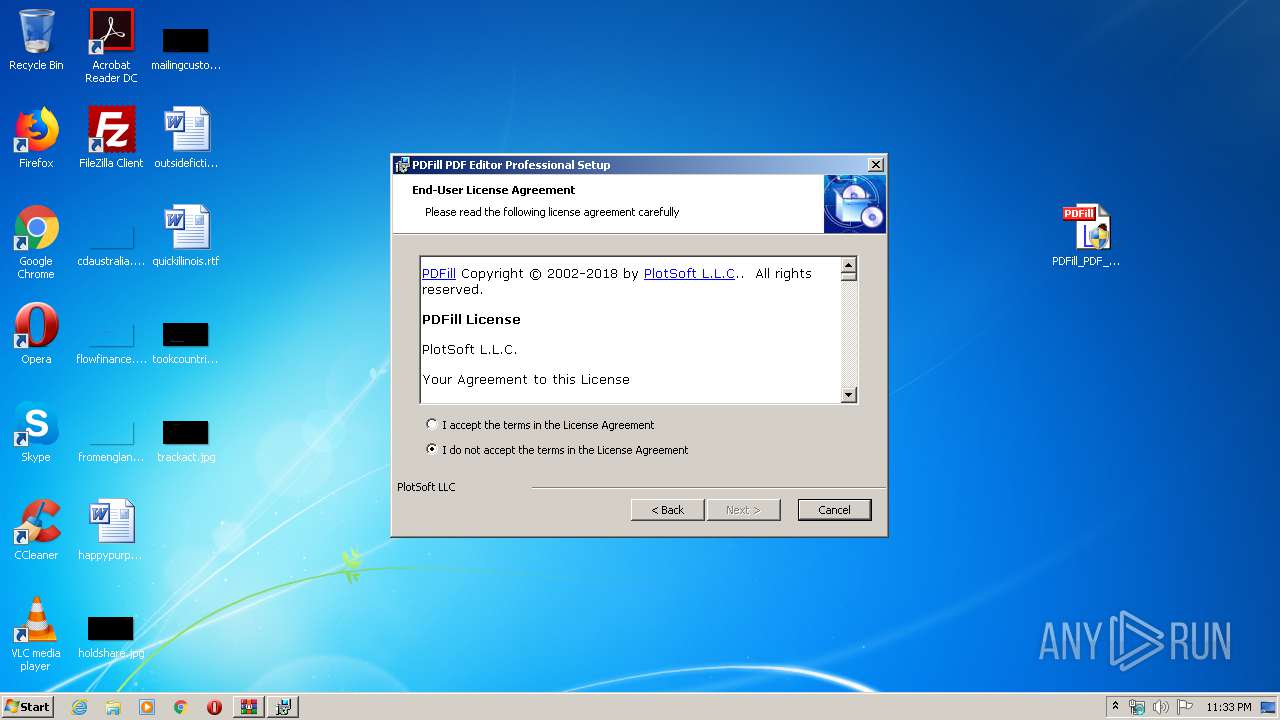The width and height of the screenshot is (1280, 720).
Task: Switch to the WinRAR taskbar item
Action: click(249, 707)
